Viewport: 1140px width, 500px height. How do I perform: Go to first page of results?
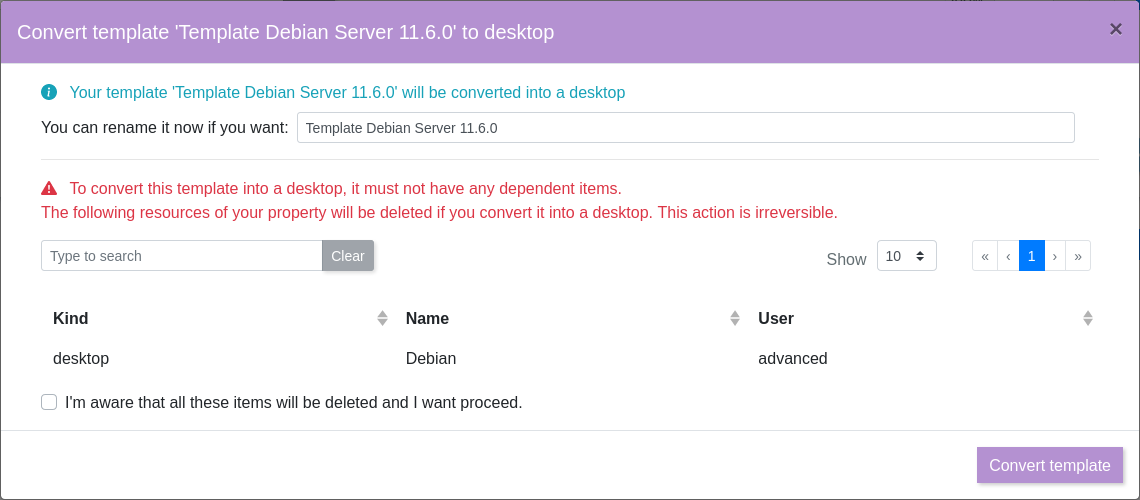[985, 256]
